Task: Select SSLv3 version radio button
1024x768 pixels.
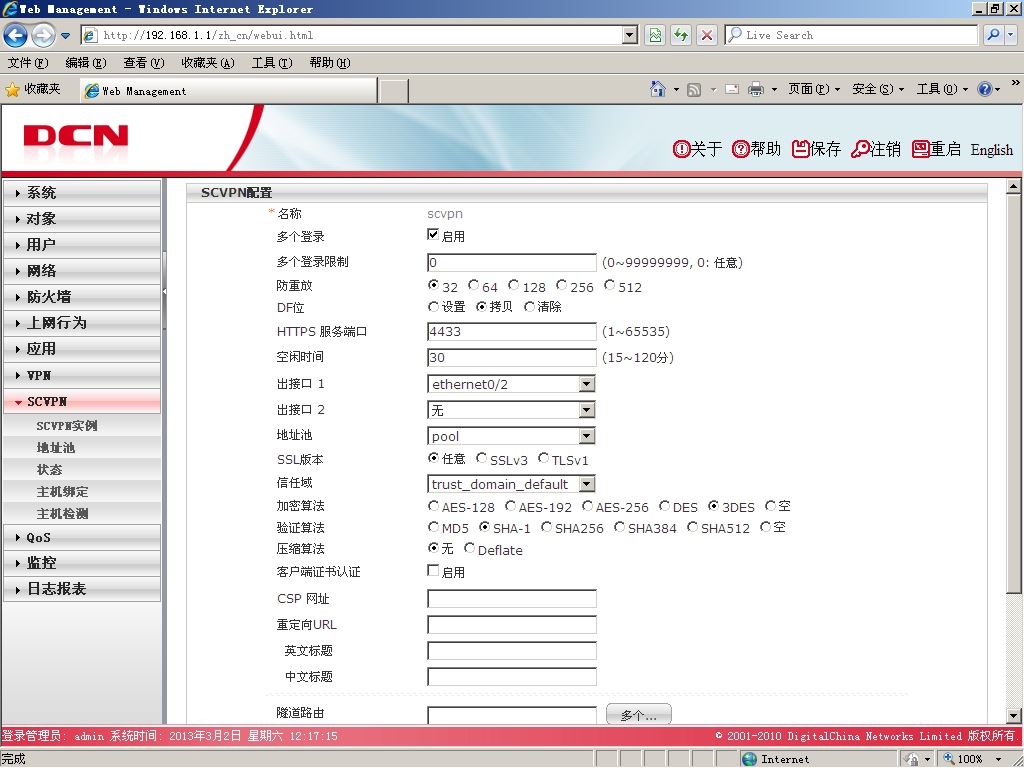Action: pos(481,458)
